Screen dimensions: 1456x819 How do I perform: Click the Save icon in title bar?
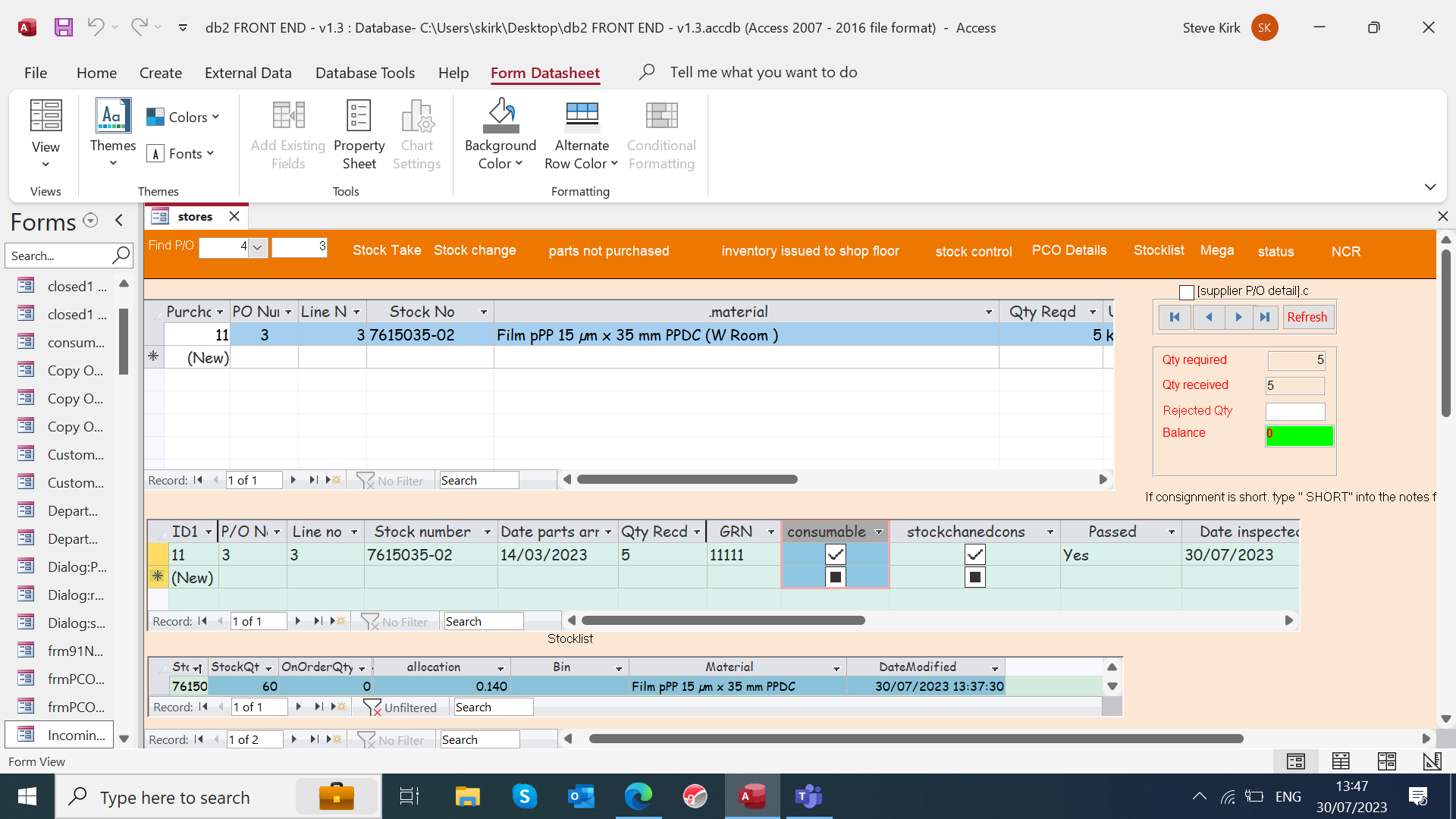(x=64, y=27)
